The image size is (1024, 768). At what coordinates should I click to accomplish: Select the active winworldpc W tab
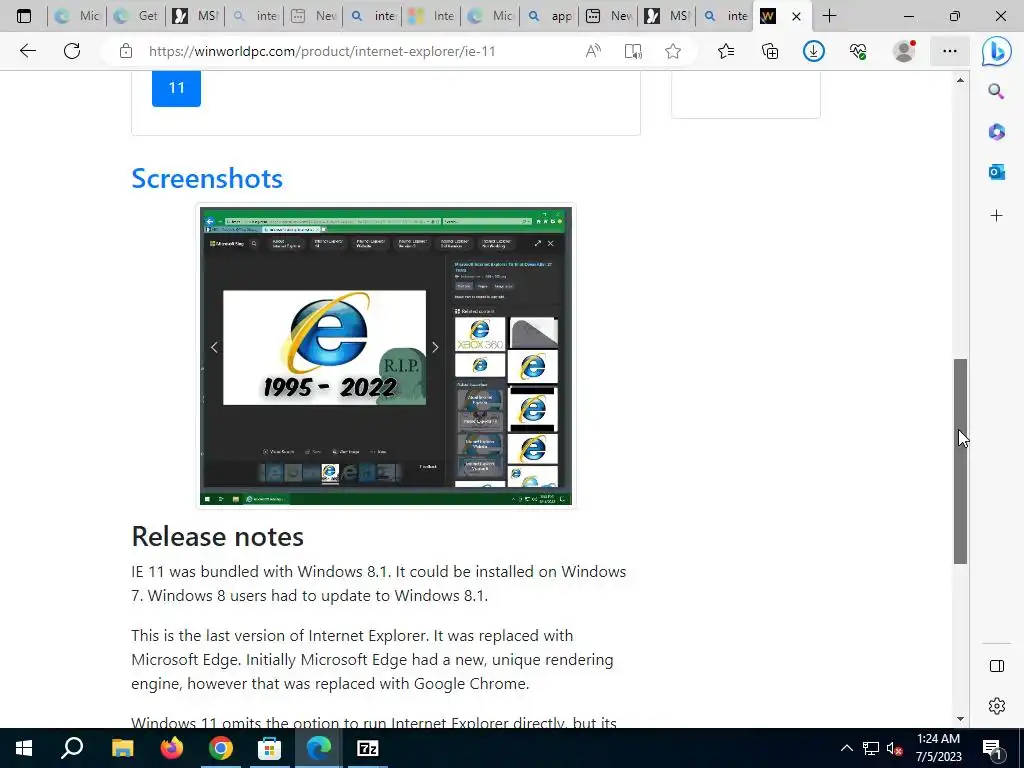coord(769,16)
